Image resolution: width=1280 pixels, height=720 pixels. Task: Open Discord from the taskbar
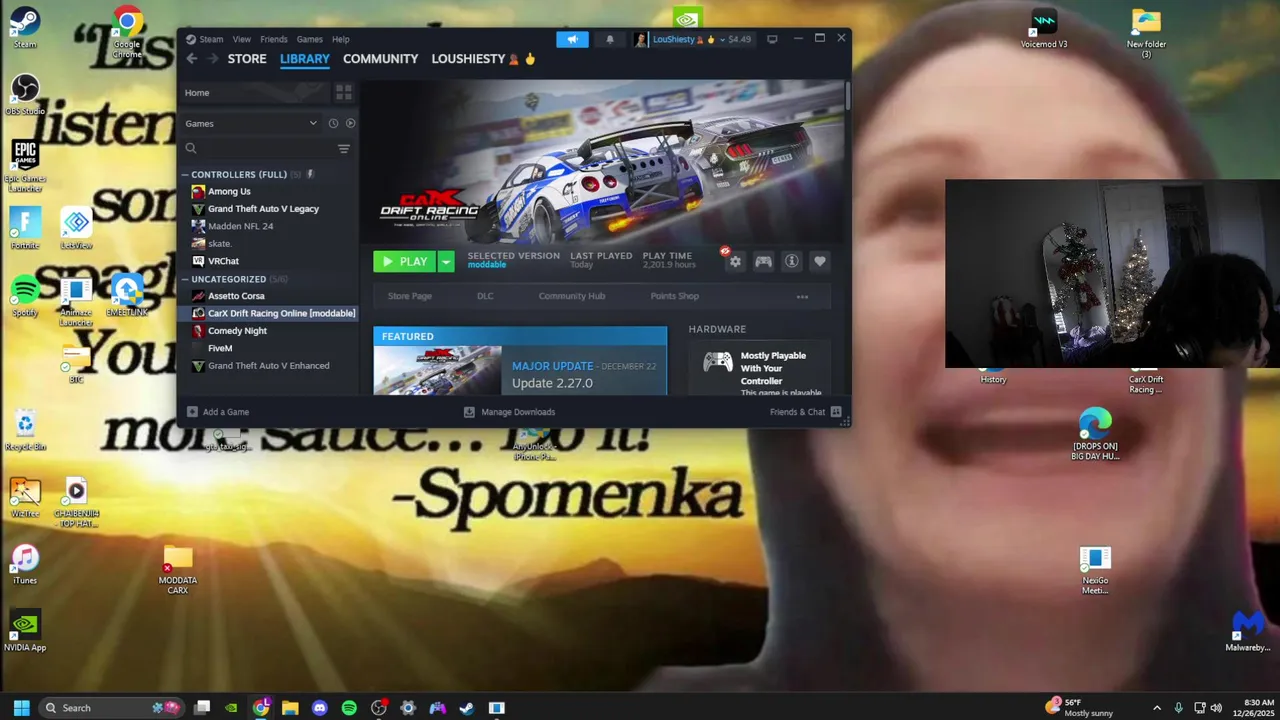point(319,708)
